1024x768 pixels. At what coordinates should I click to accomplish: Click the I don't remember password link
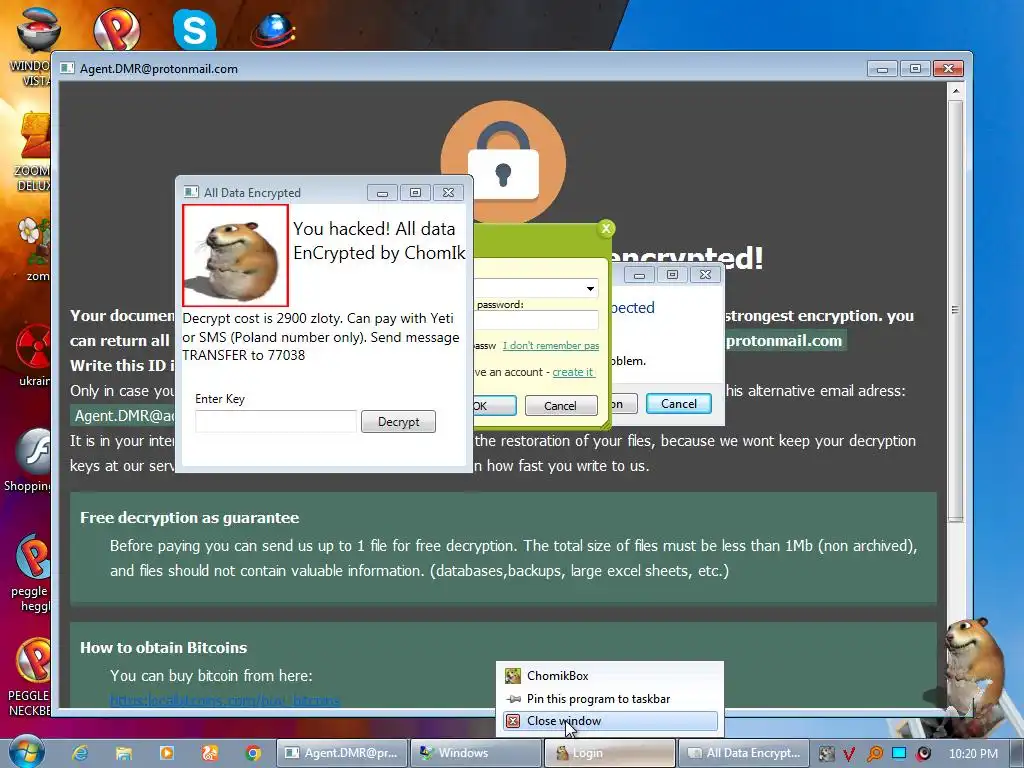tap(551, 345)
